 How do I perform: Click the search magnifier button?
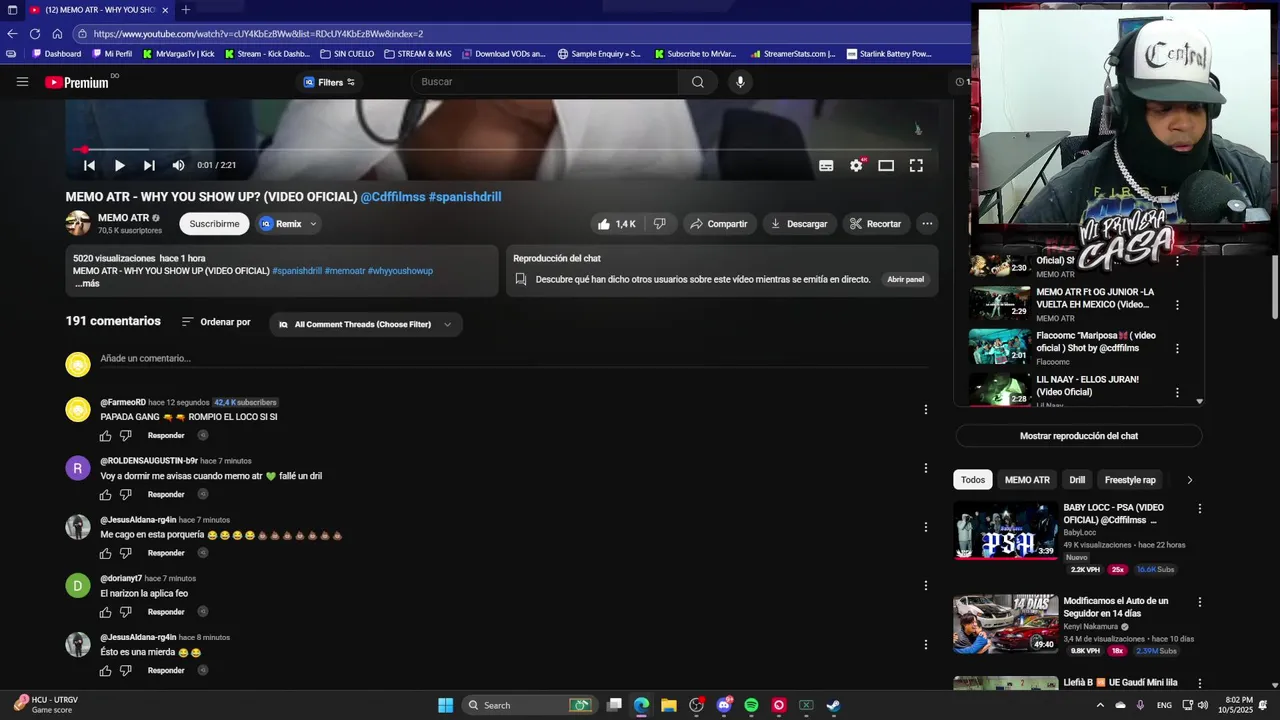pos(698,82)
